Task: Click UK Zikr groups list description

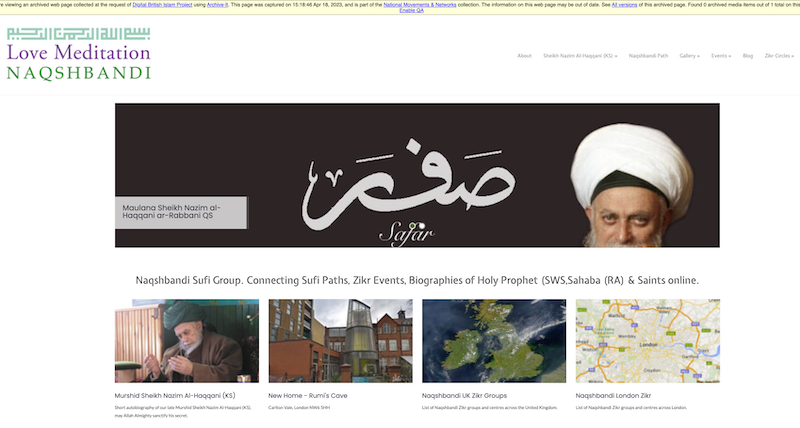Action: click(489, 408)
